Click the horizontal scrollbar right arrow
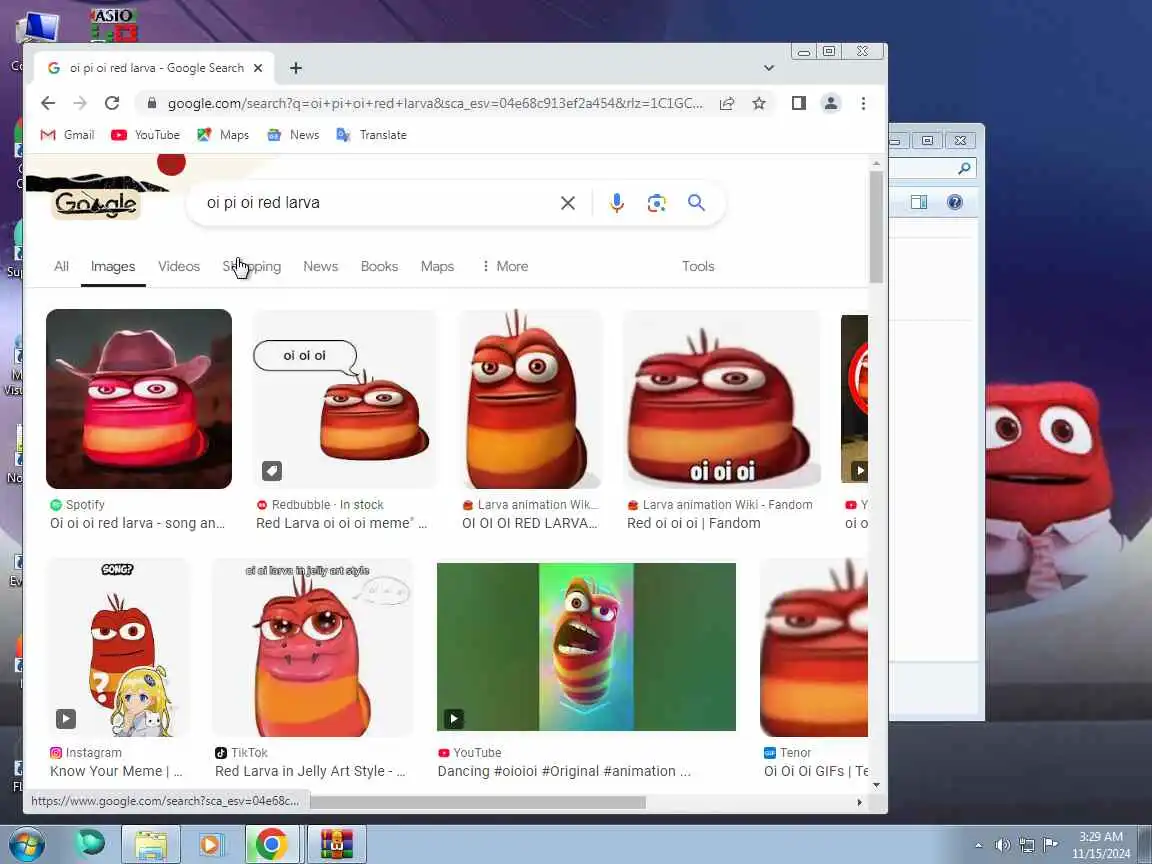Screen dimensions: 1152x864 point(860,802)
